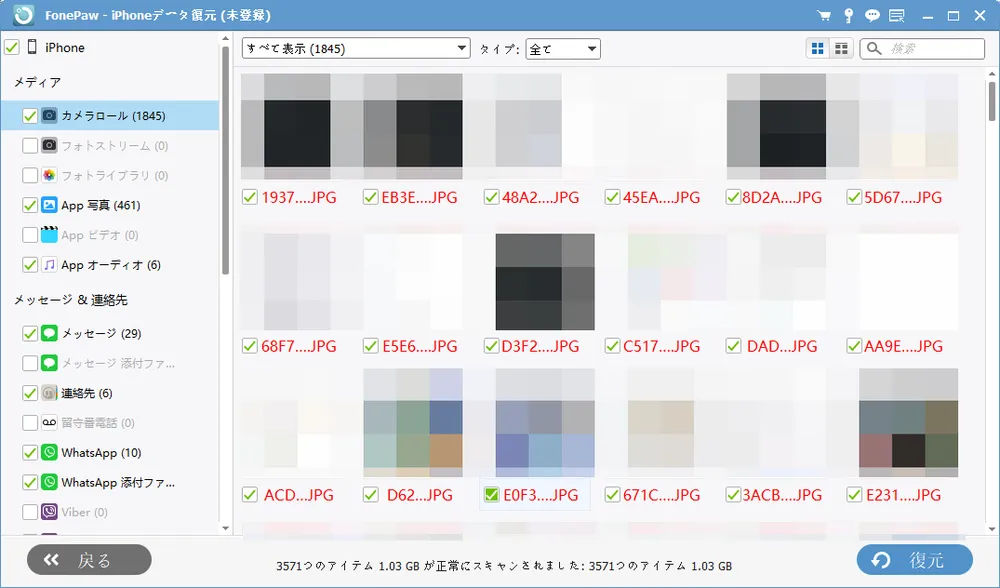Image resolution: width=1000 pixels, height=588 pixels.
Task: Click the 連絡先 contacts icon
Action: coord(49,393)
